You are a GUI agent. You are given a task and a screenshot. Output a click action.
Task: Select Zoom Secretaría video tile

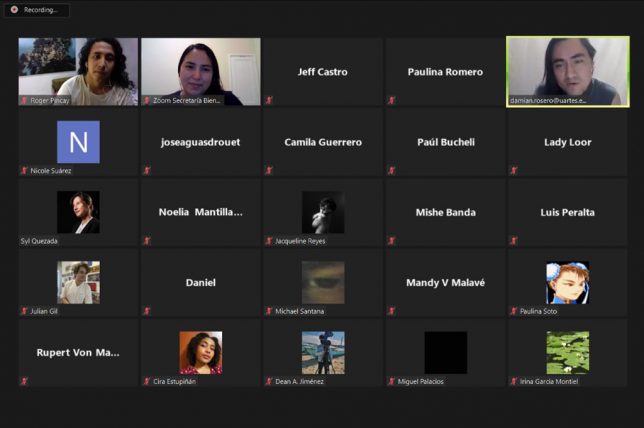pos(200,71)
